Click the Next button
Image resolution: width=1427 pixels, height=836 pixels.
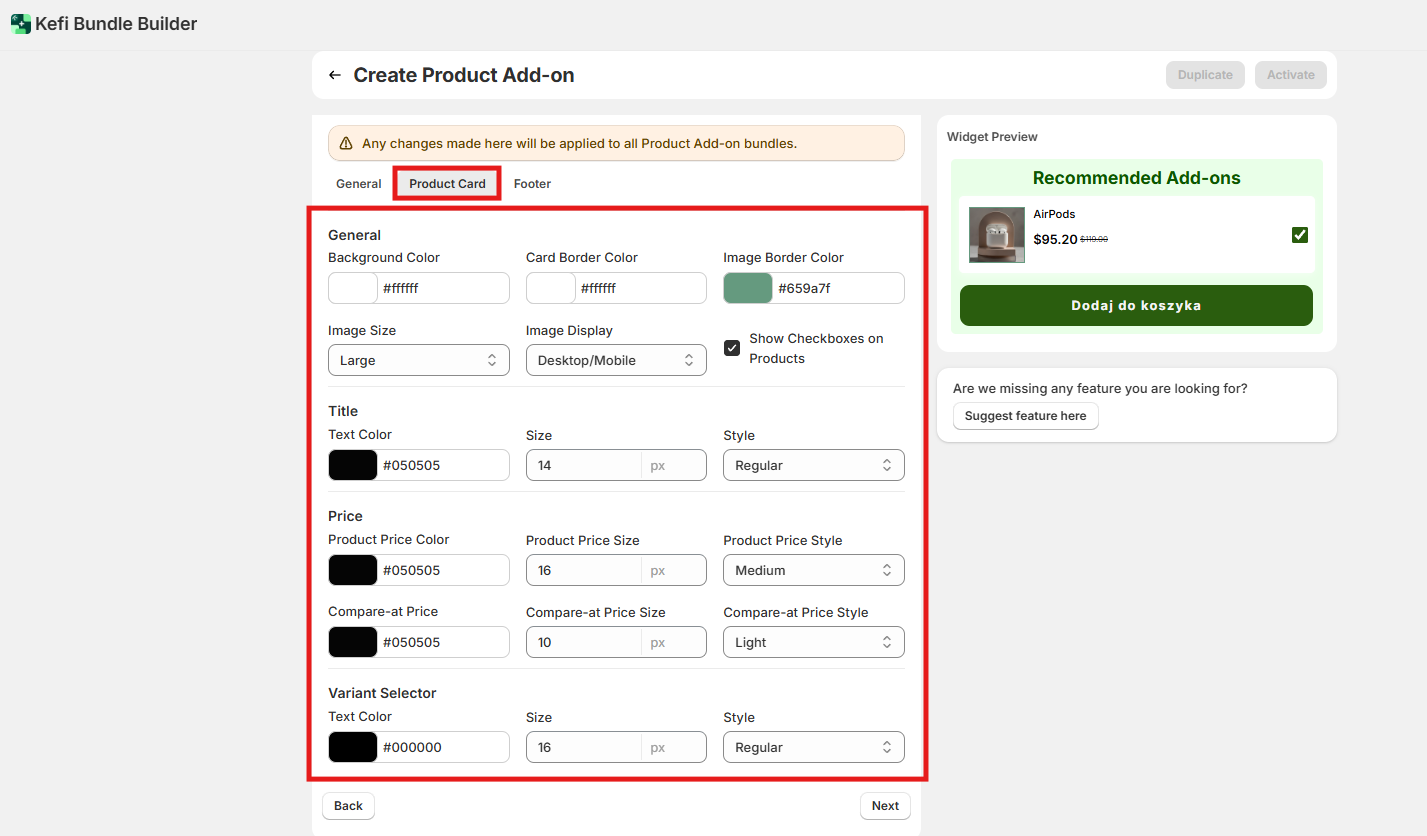tap(885, 806)
